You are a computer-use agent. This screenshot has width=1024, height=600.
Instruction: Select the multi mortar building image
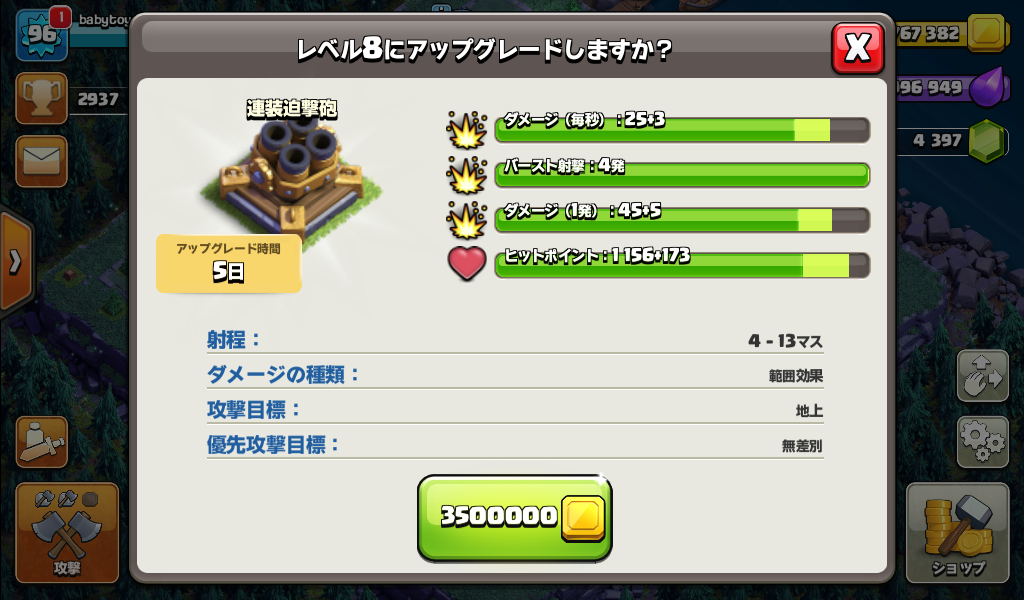pyautogui.click(x=292, y=176)
